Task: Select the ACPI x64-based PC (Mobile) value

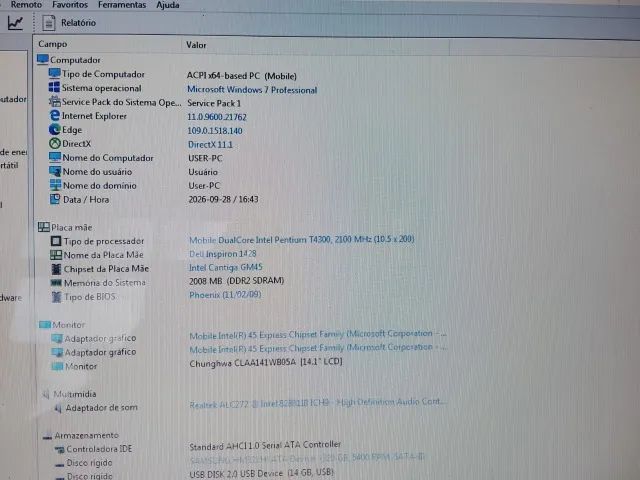Action: pos(242,76)
